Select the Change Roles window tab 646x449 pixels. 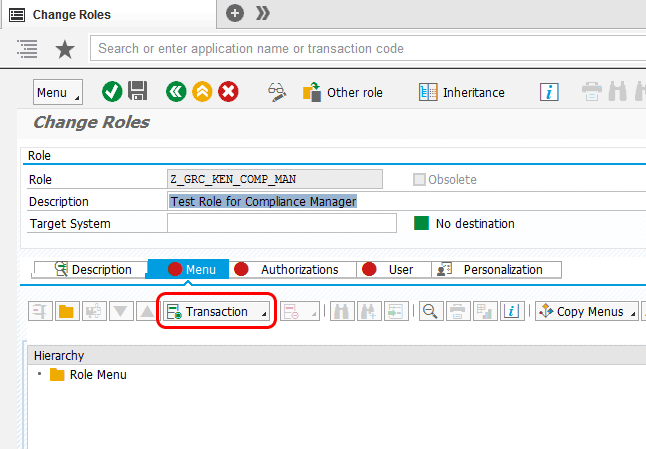[x=108, y=14]
